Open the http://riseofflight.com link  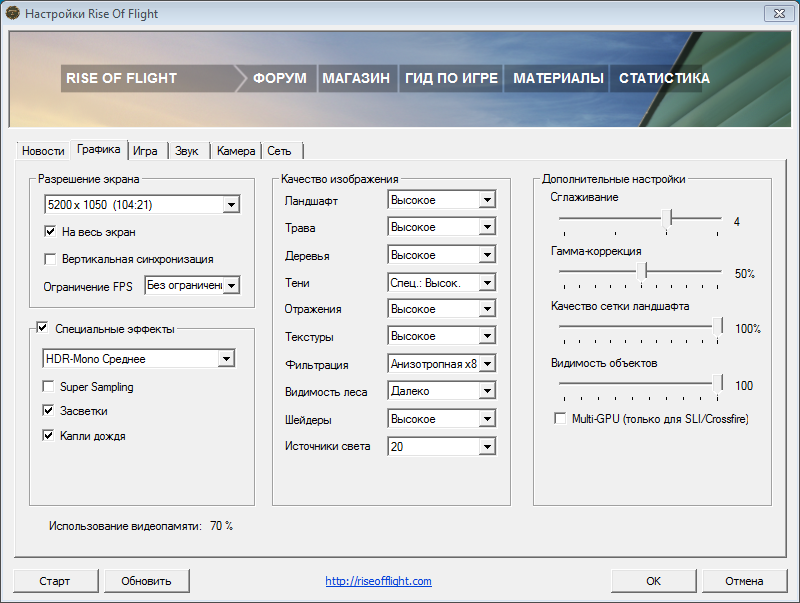tap(379, 581)
